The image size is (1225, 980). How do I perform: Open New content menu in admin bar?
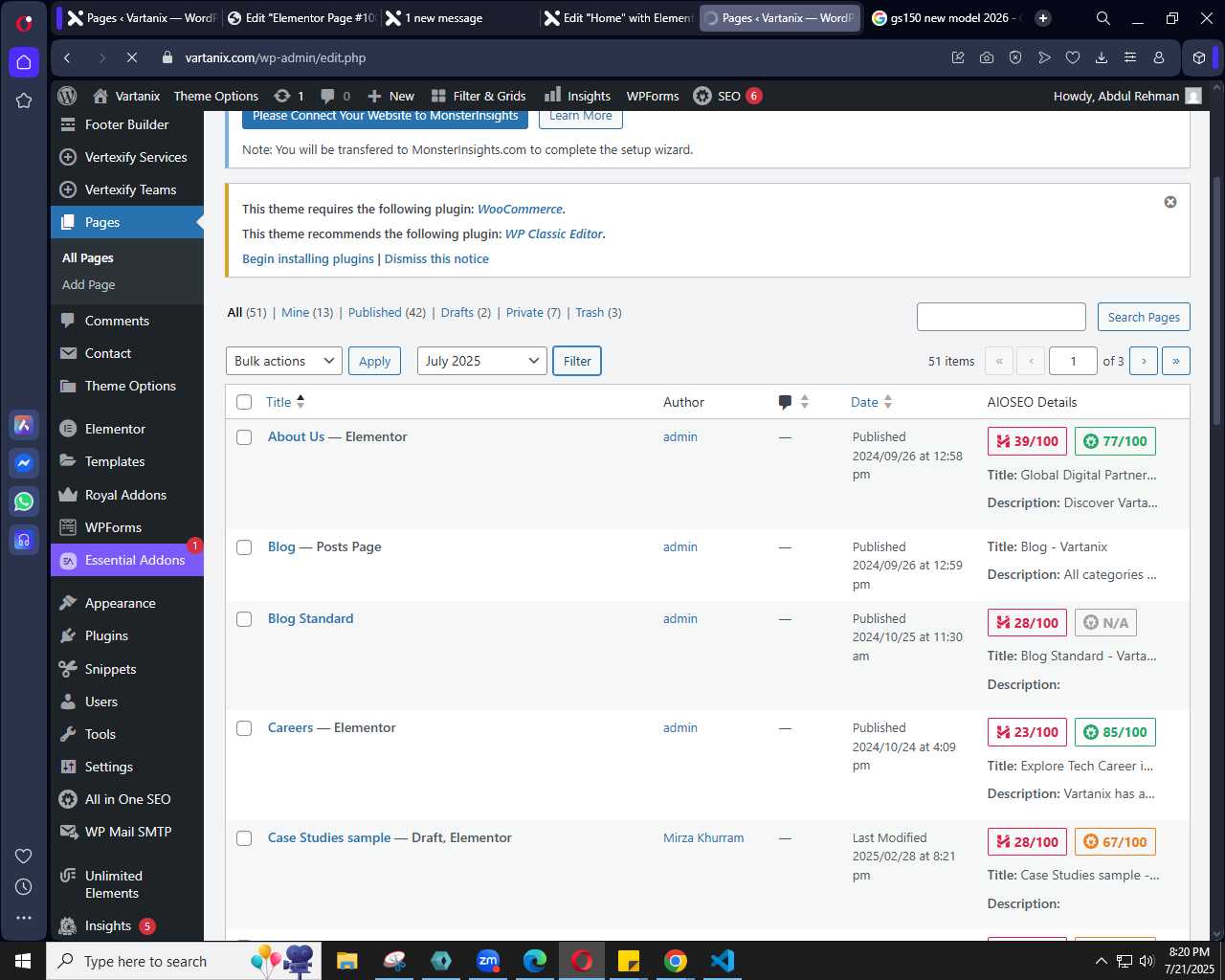(390, 96)
